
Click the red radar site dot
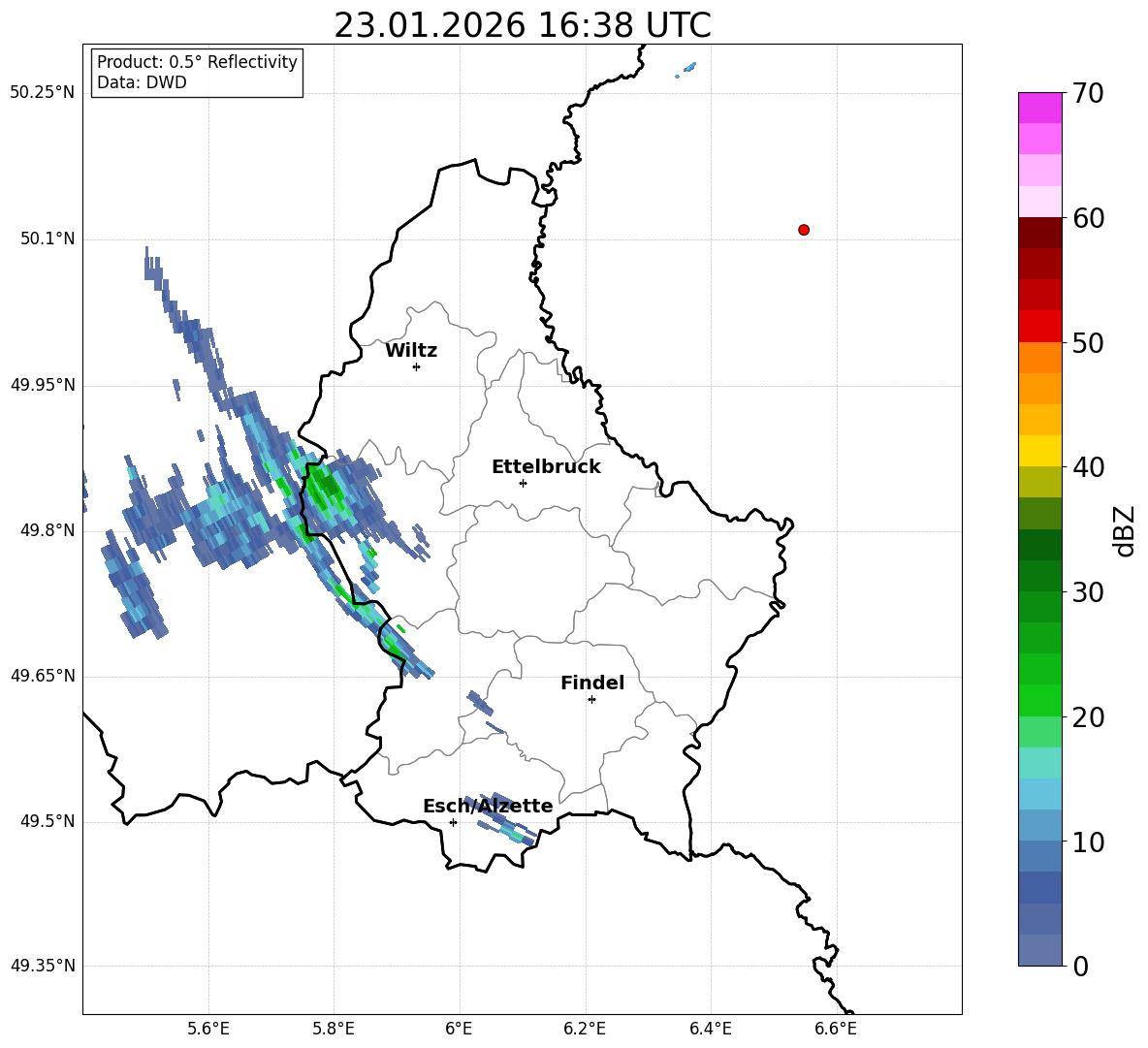point(803,230)
